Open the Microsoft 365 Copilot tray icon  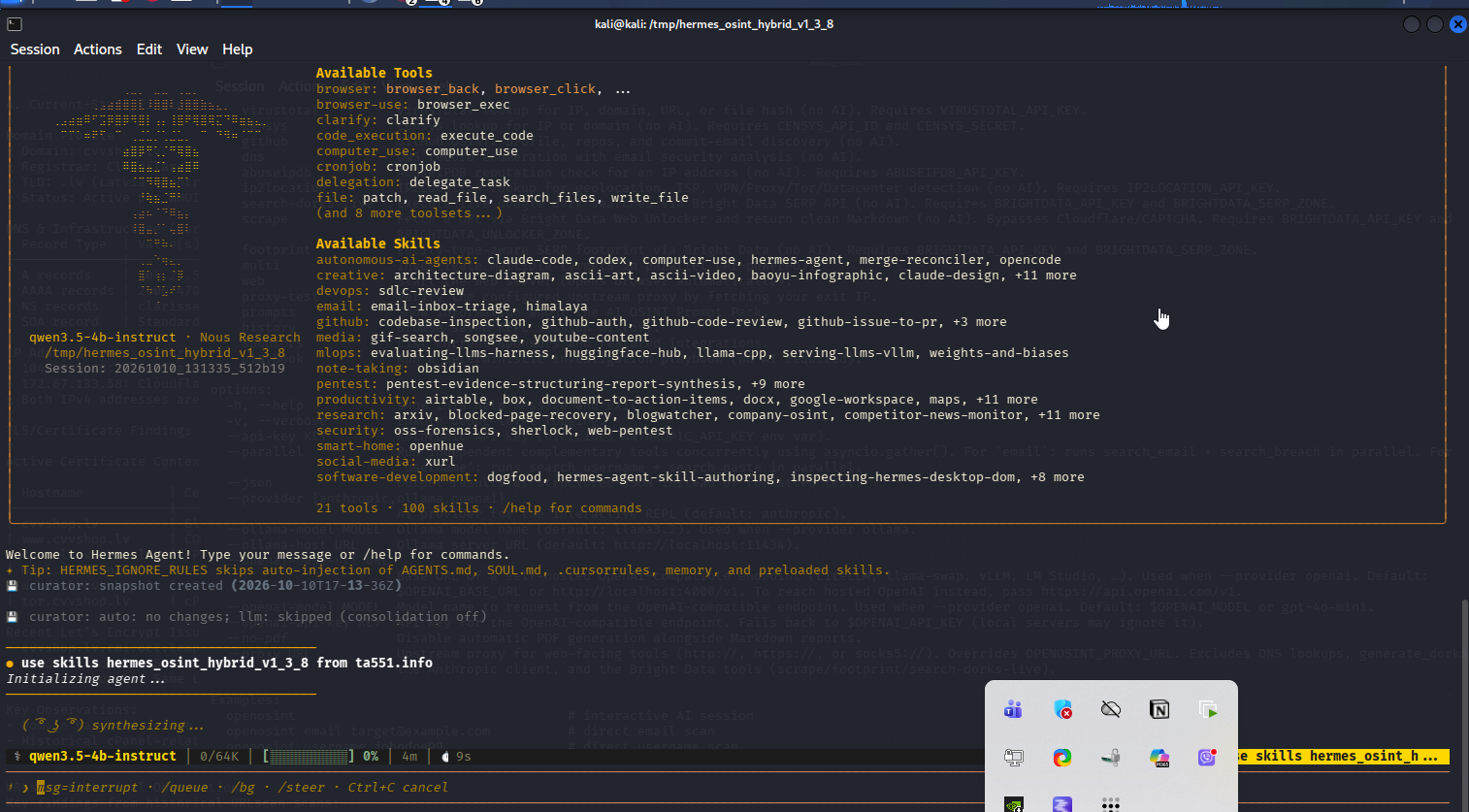pos(1159,758)
